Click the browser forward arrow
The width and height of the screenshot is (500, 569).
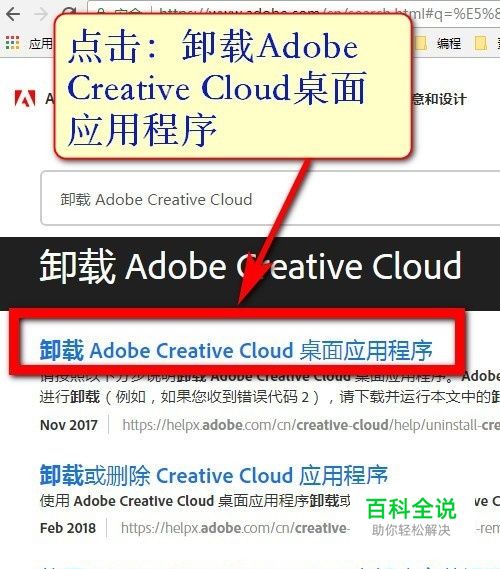pos(41,14)
